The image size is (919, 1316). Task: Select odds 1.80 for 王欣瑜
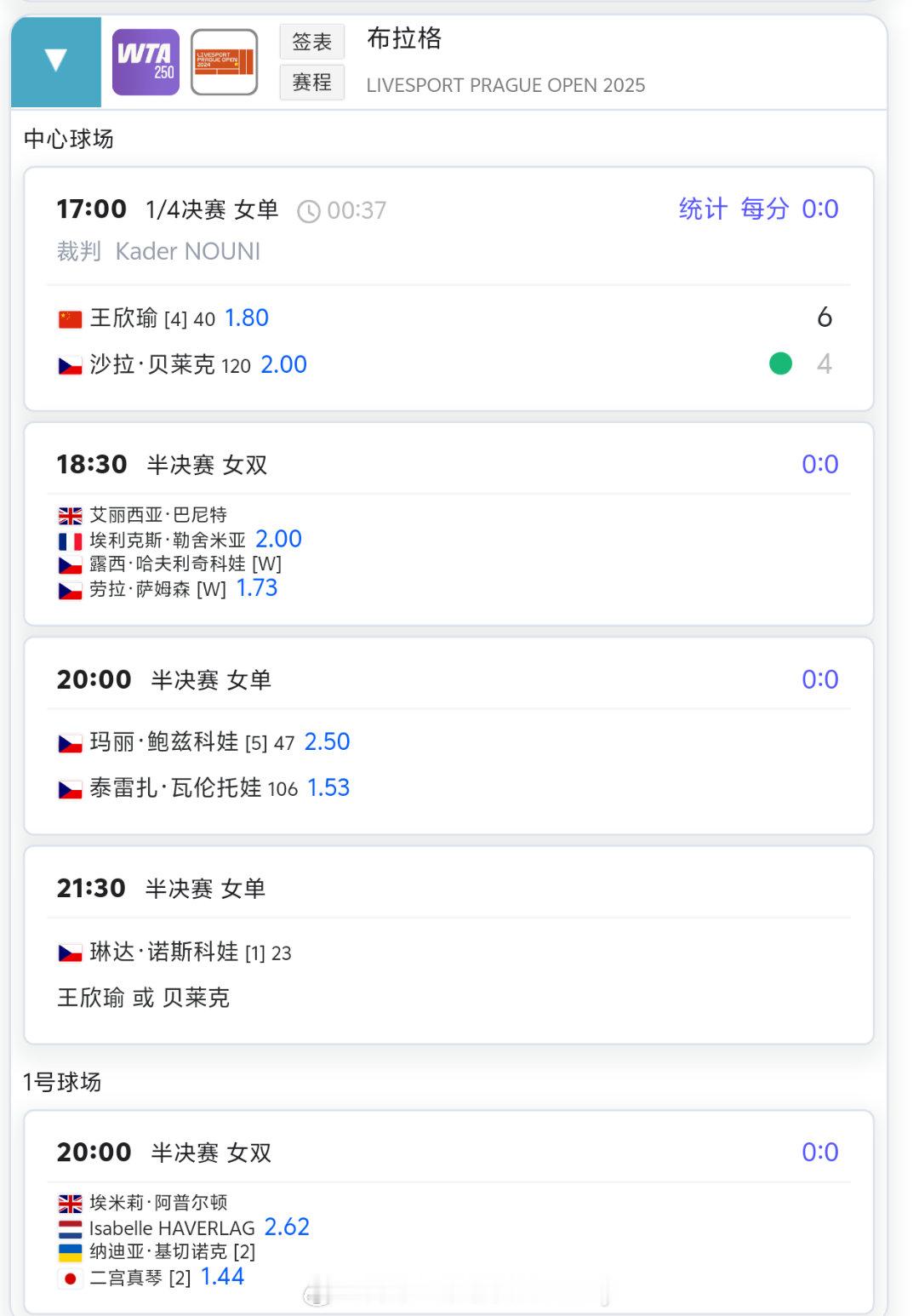click(x=247, y=318)
